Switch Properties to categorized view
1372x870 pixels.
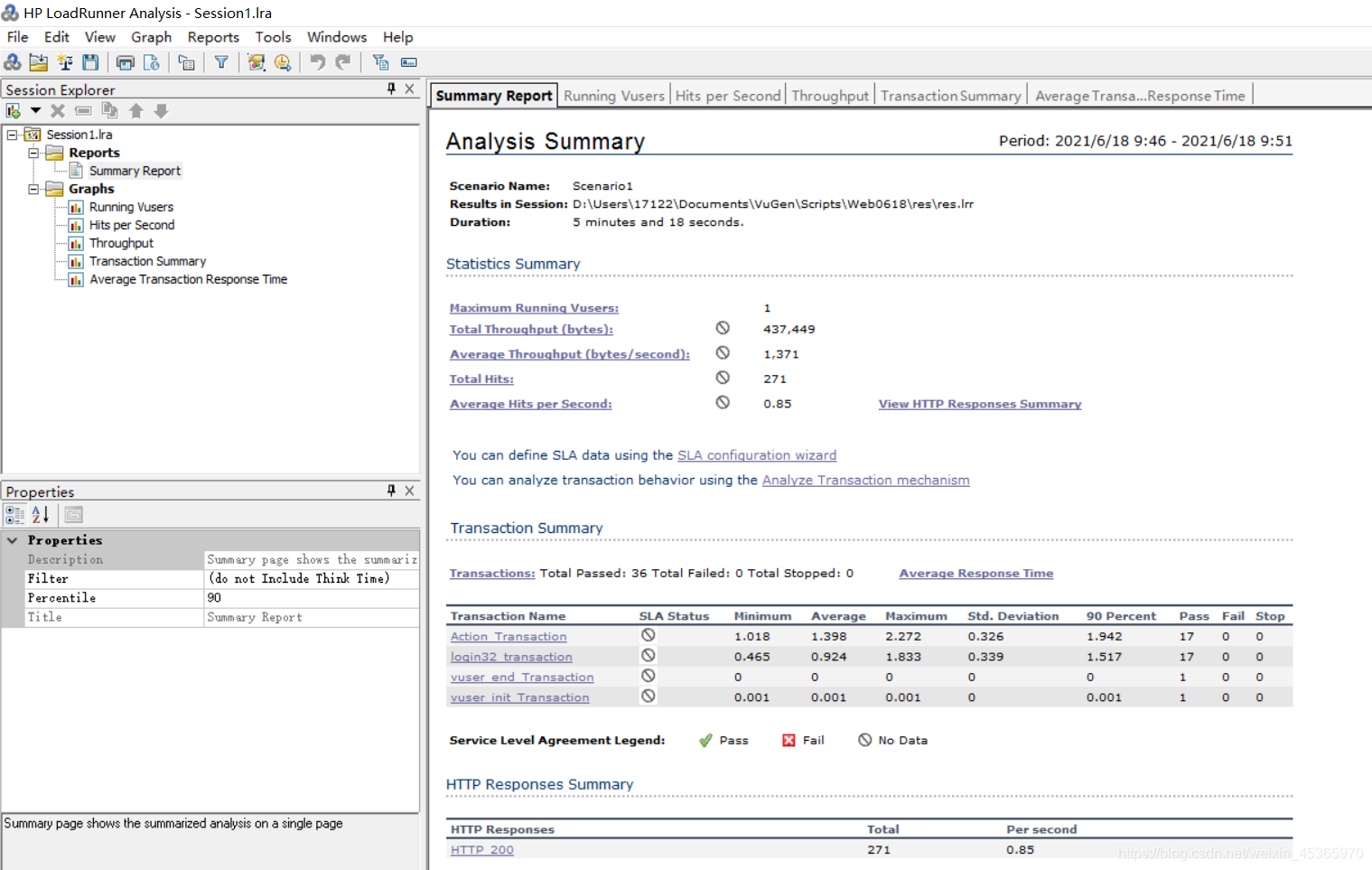coord(14,515)
